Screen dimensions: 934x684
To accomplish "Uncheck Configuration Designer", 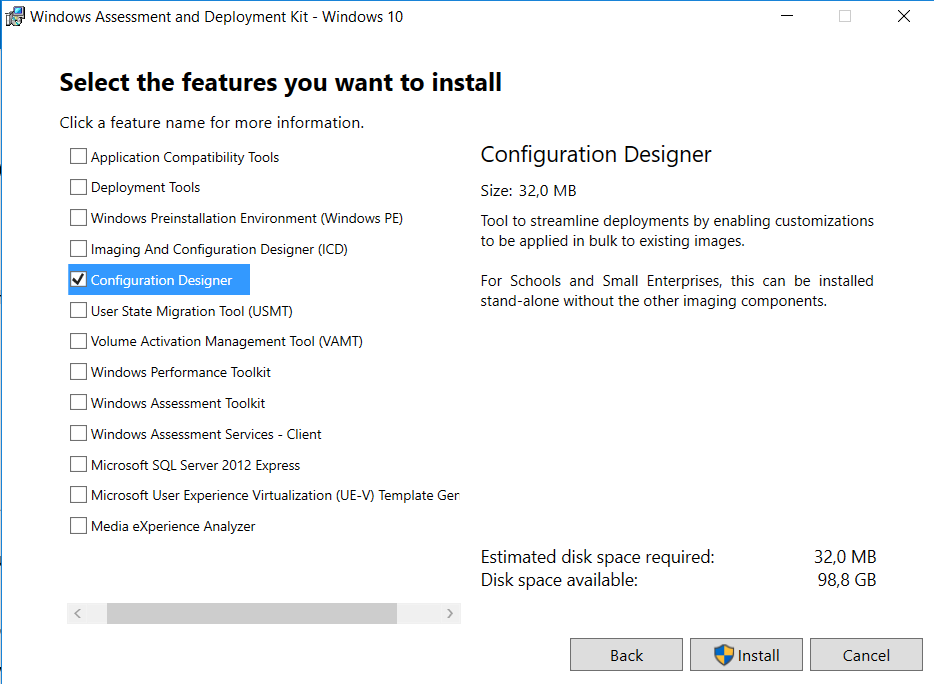I will tap(78, 279).
